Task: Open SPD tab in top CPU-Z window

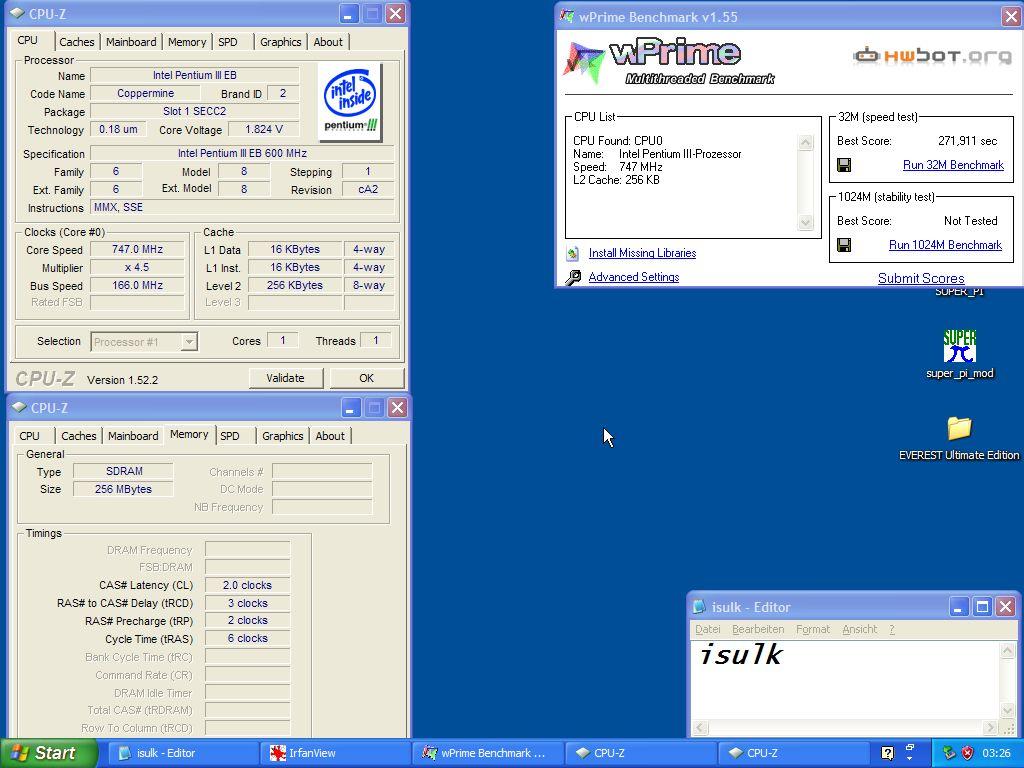Action: tap(228, 42)
